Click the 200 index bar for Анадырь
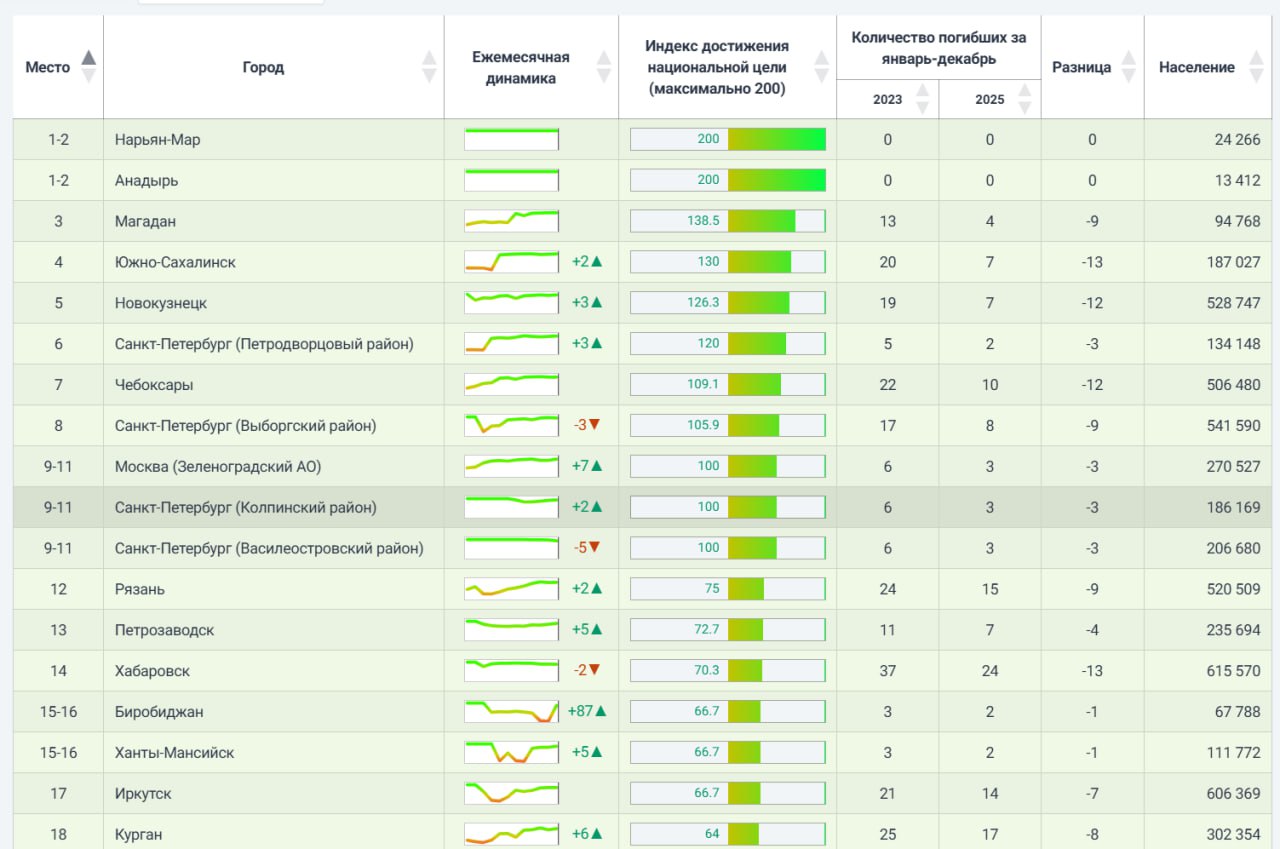 (727, 180)
